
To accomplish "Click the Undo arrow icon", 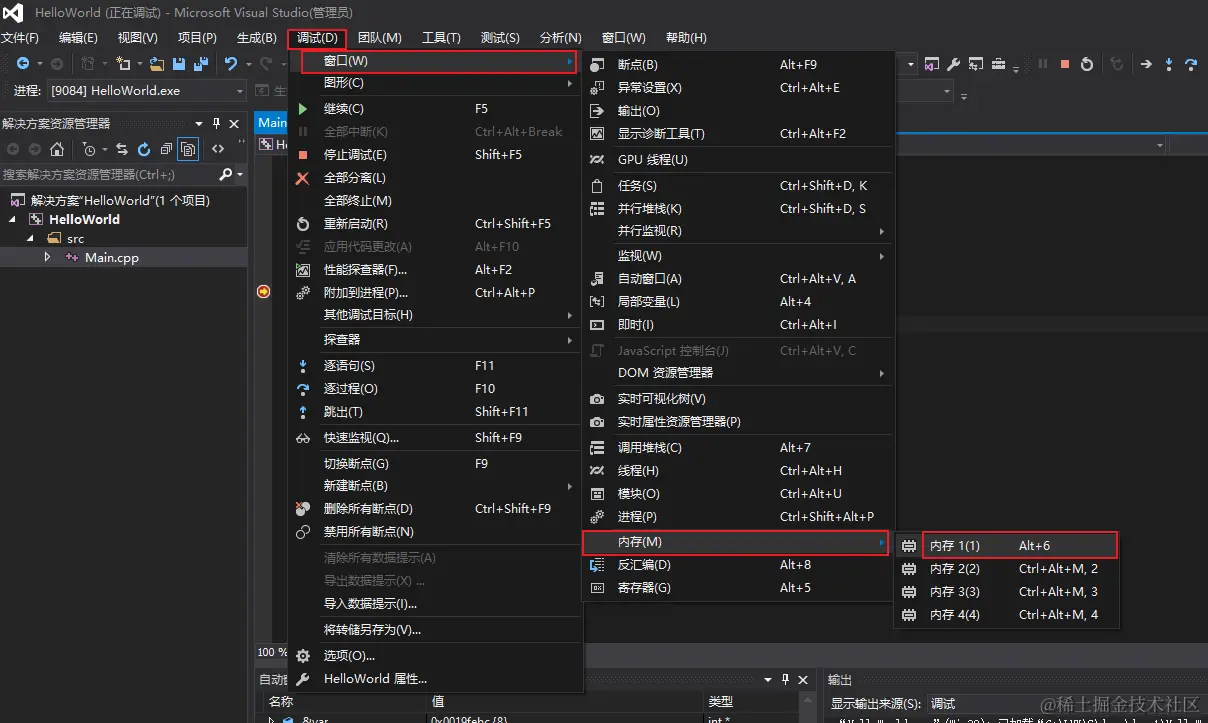I will (x=231, y=64).
